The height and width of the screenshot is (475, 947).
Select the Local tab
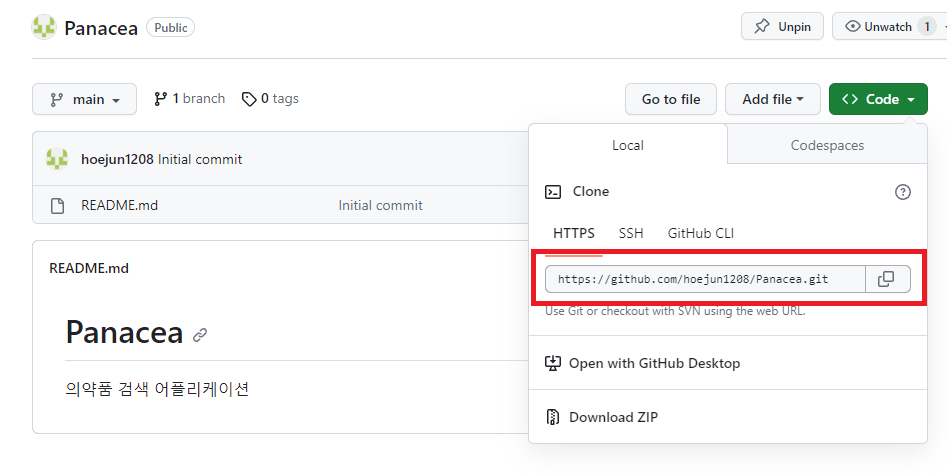(x=628, y=145)
